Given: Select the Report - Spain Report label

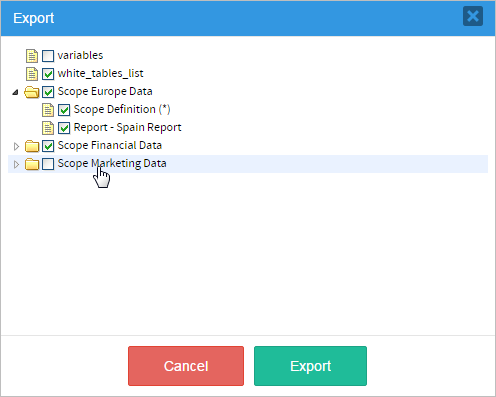Looking at the screenshot, I should (x=128, y=127).
